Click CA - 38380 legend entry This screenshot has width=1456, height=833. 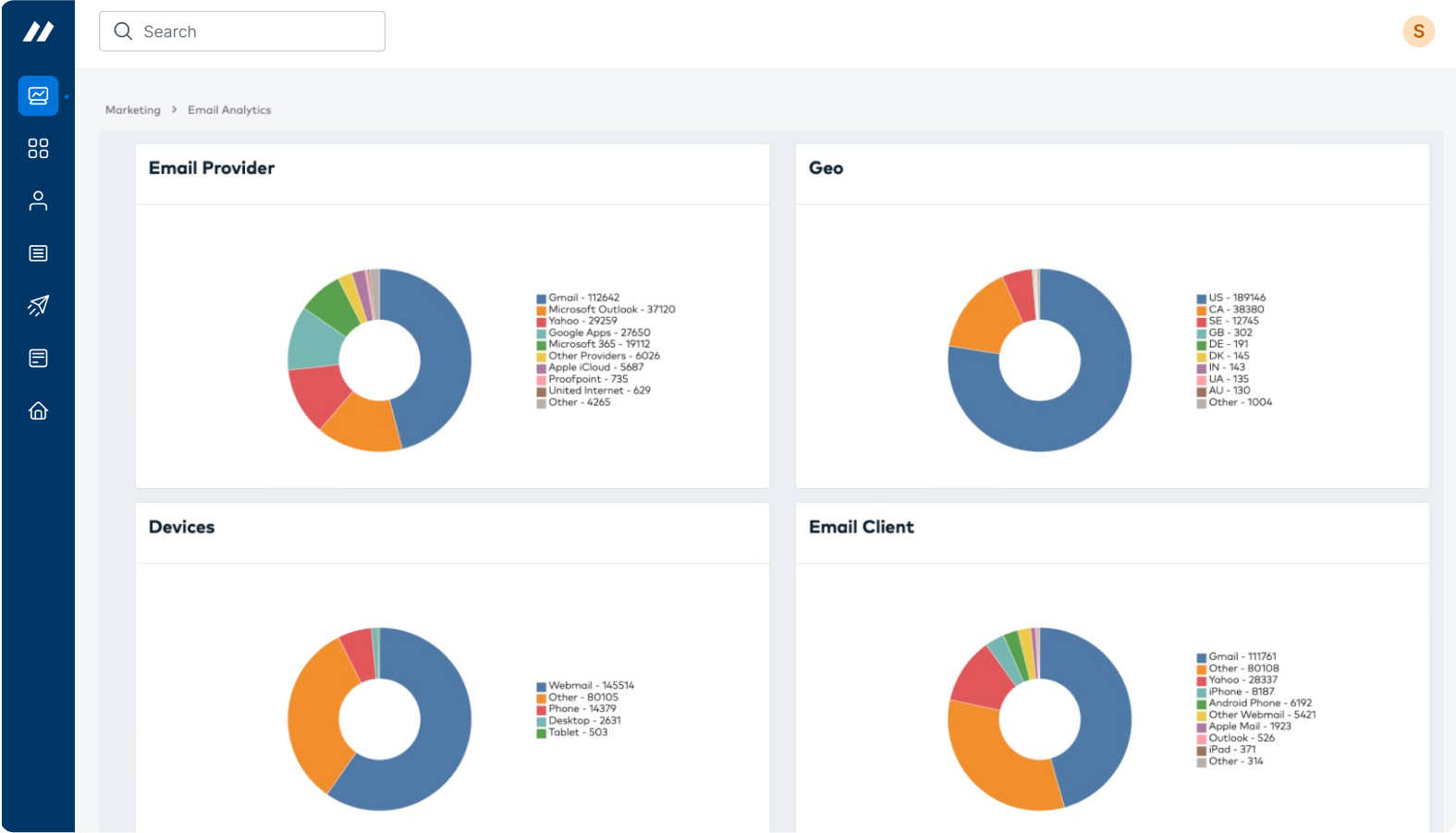[1230, 310]
